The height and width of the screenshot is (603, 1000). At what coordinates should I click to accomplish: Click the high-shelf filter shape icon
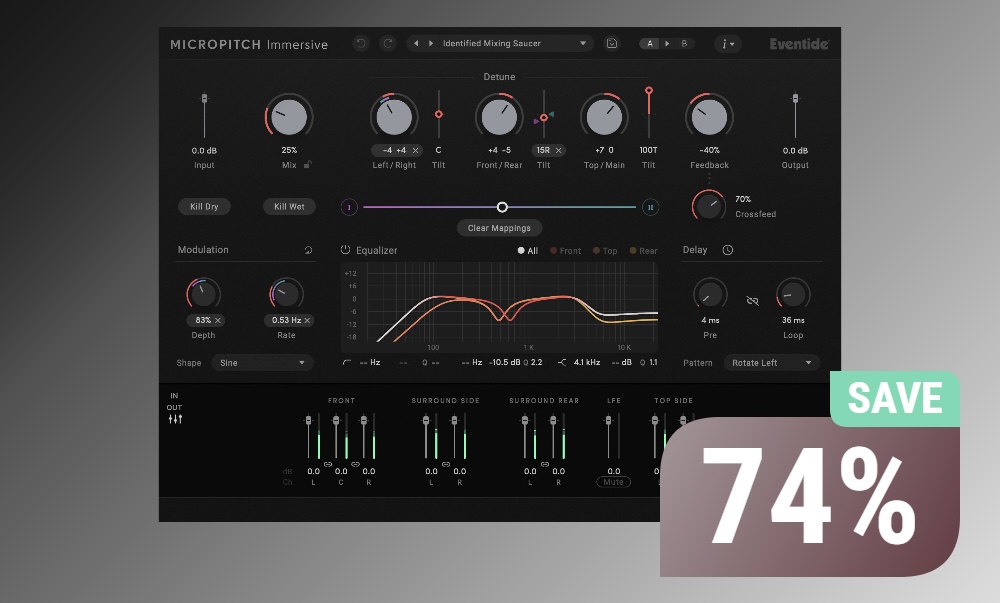562,362
